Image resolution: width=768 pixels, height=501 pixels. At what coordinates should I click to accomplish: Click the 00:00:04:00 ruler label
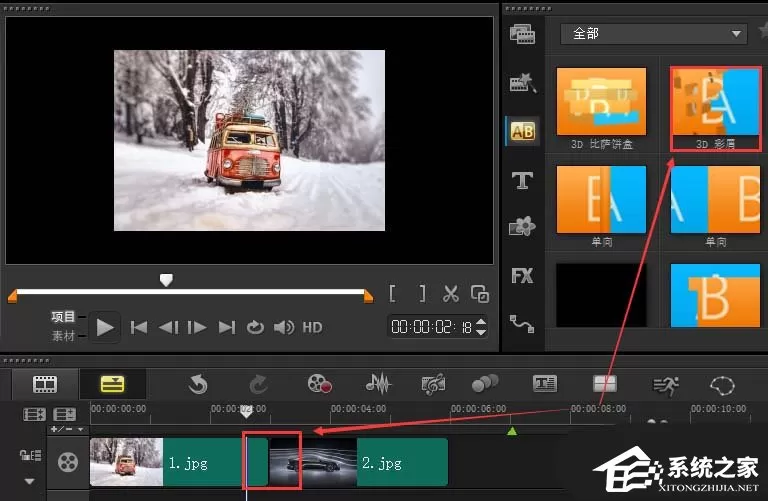pos(359,408)
